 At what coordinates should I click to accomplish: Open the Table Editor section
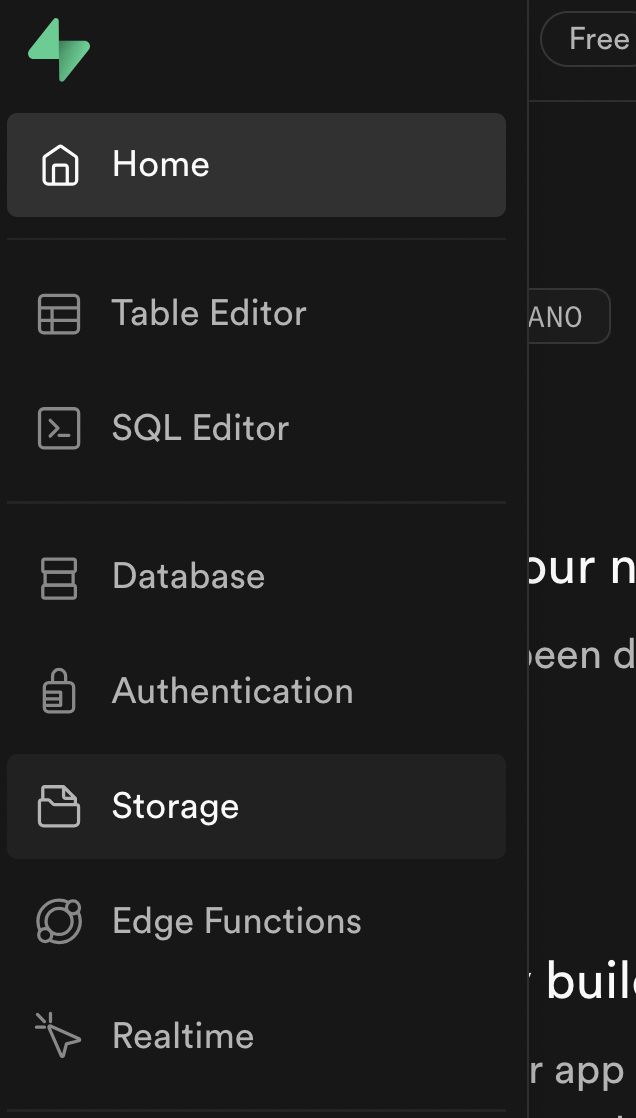click(x=209, y=313)
